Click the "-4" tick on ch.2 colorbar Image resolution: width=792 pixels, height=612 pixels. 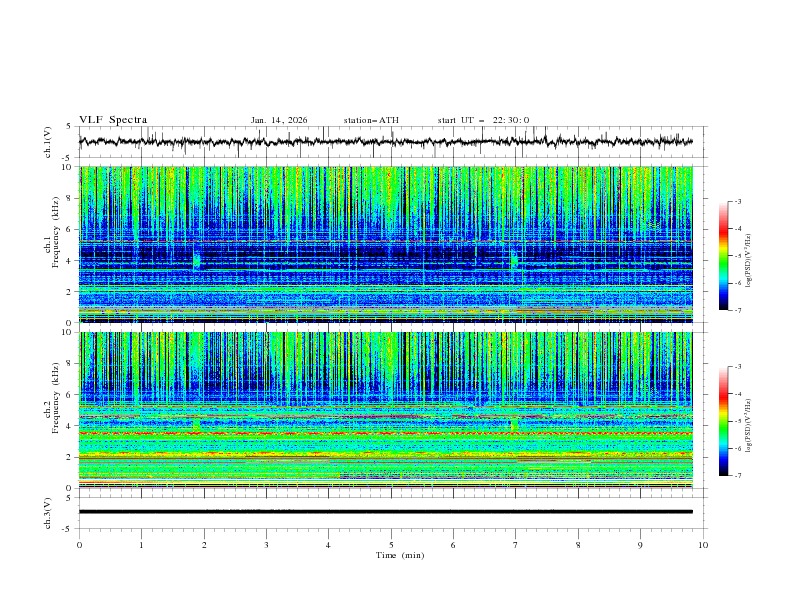tap(737, 394)
